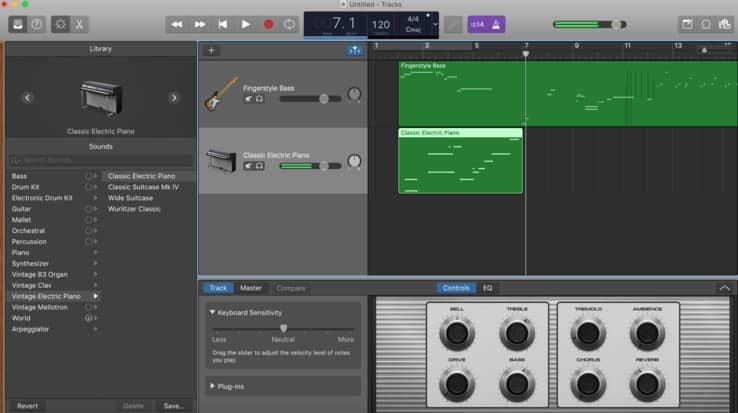Solo the Fingerstyle Bass track with headphones
Screen dimensions: 738x413
pos(259,99)
